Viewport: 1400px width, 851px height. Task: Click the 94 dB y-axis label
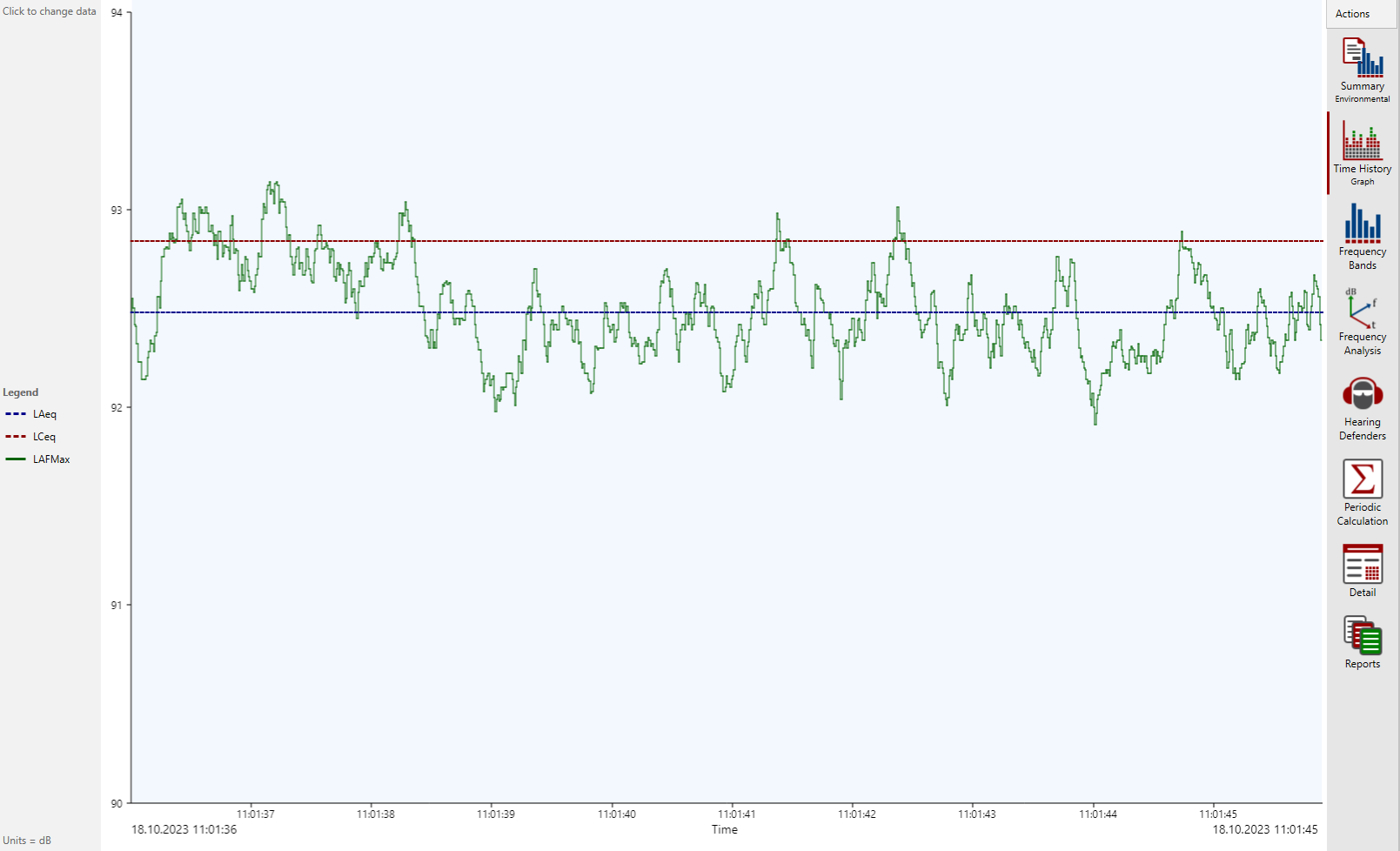pos(117,13)
